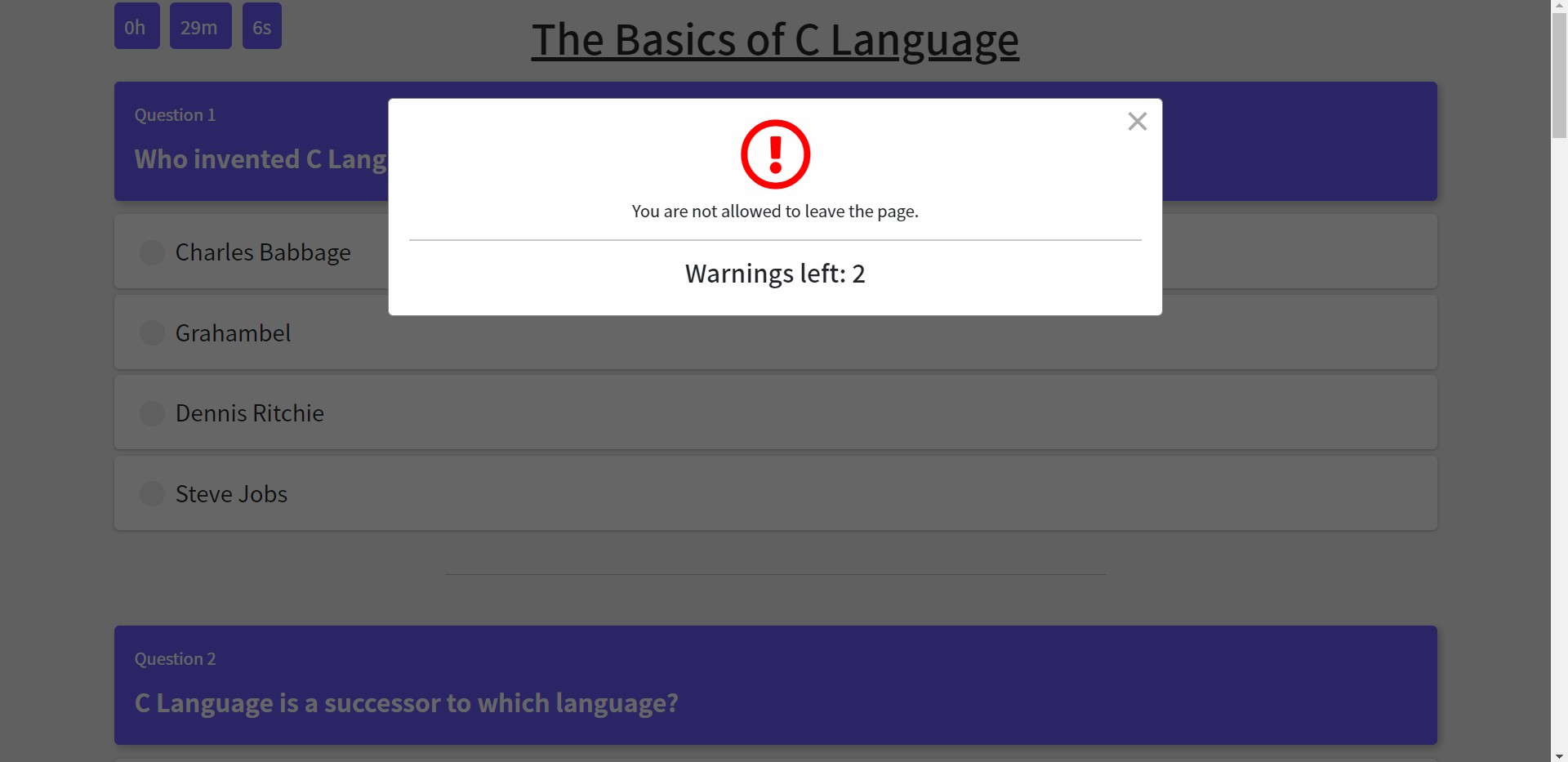The image size is (1568, 762).
Task: Click the Question 1 label
Action: coord(176,115)
